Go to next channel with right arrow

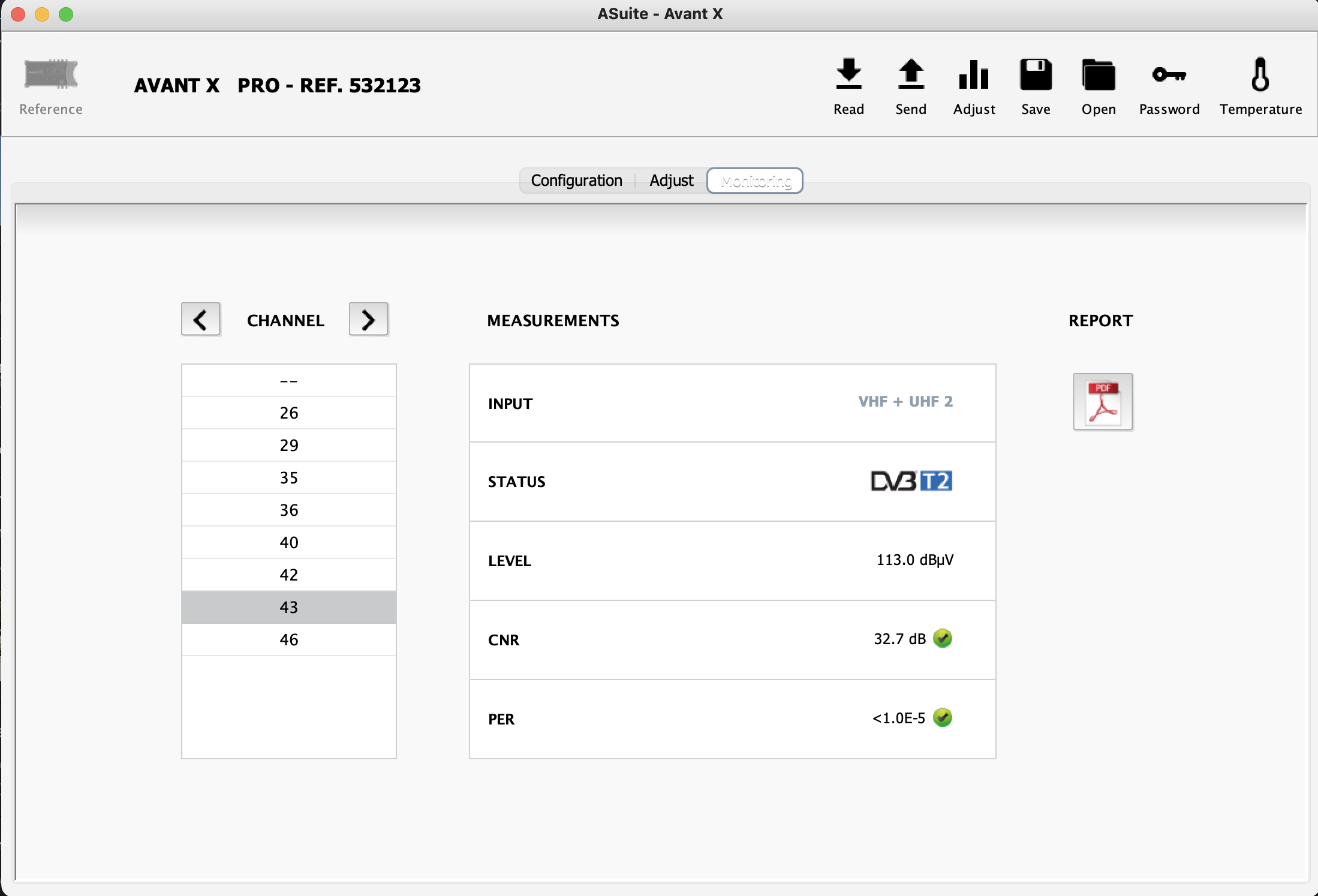point(368,319)
